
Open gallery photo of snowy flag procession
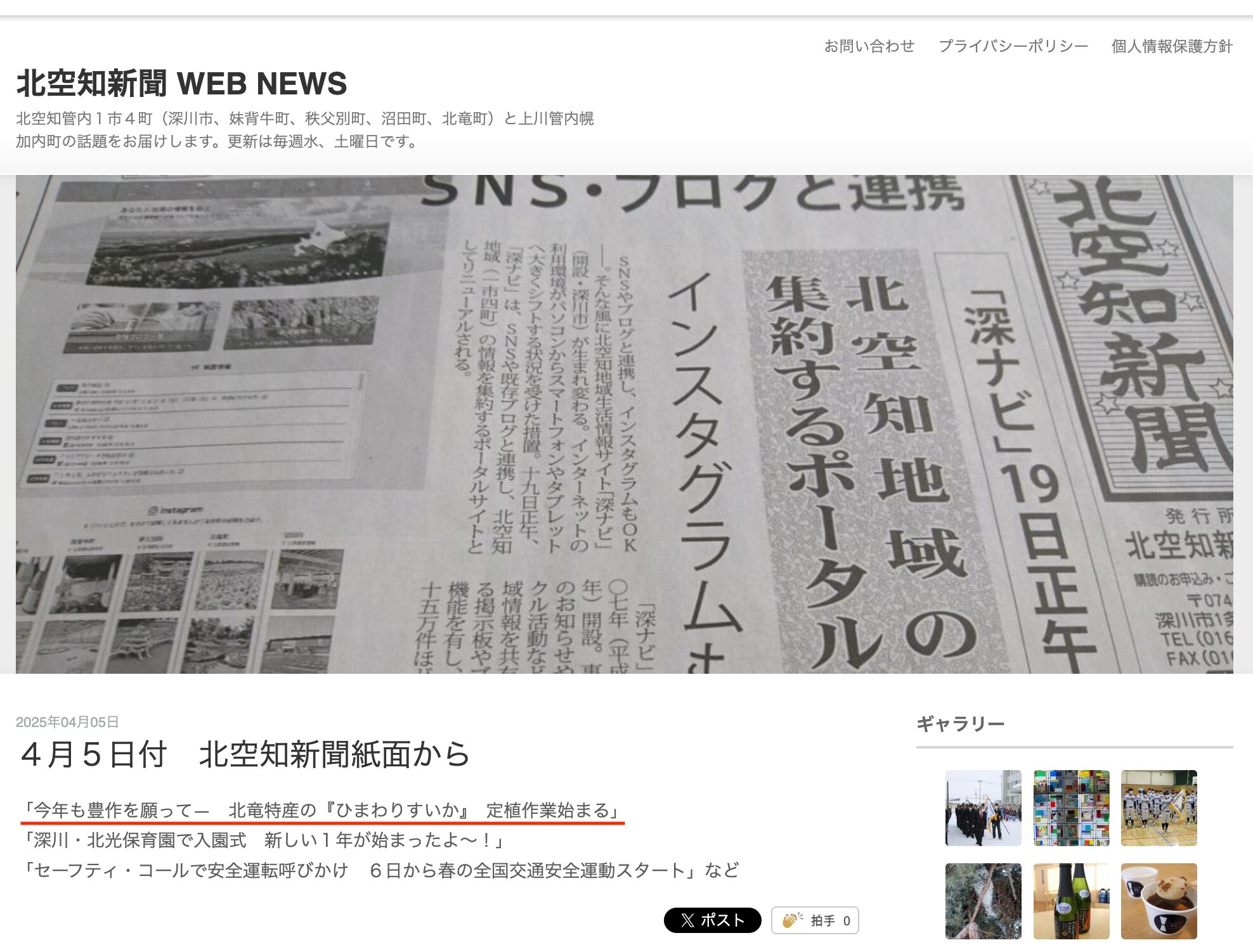pos(983,808)
